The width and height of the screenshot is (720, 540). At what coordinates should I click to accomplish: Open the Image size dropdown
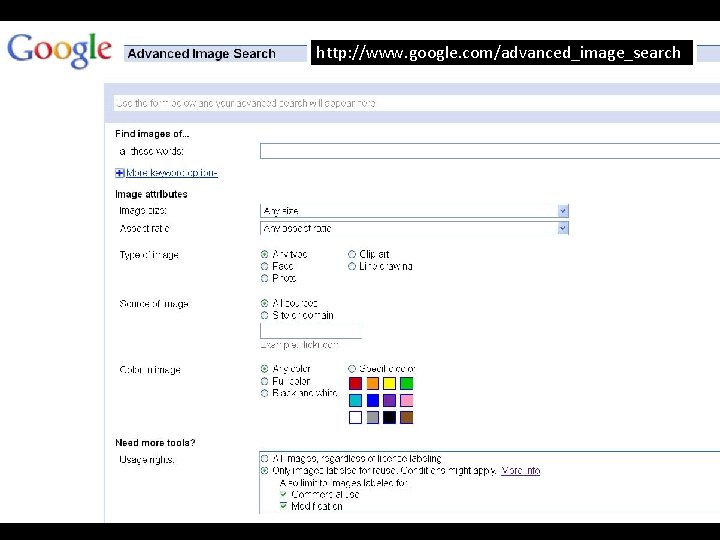pos(414,211)
